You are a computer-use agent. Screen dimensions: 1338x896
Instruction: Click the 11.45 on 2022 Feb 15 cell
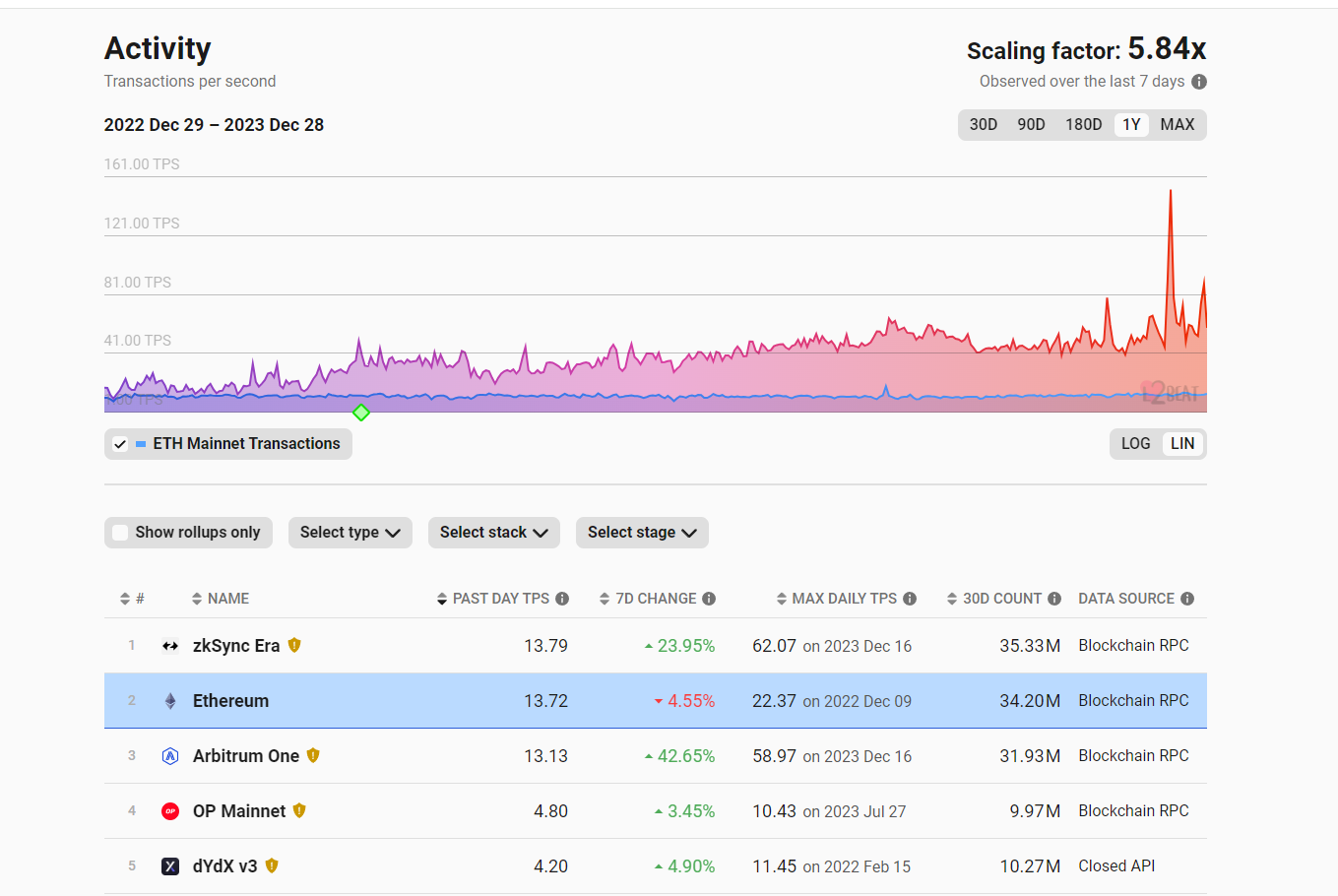tap(832, 866)
